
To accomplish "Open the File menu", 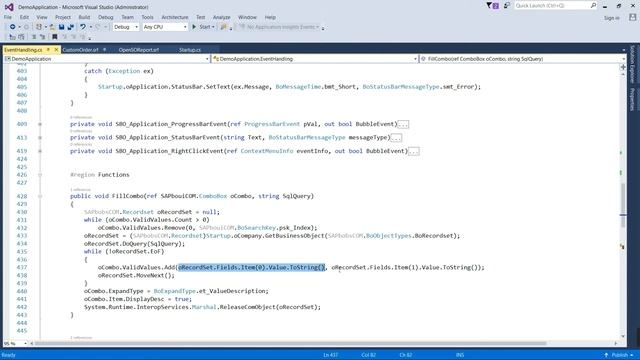I will coord(8,17).
